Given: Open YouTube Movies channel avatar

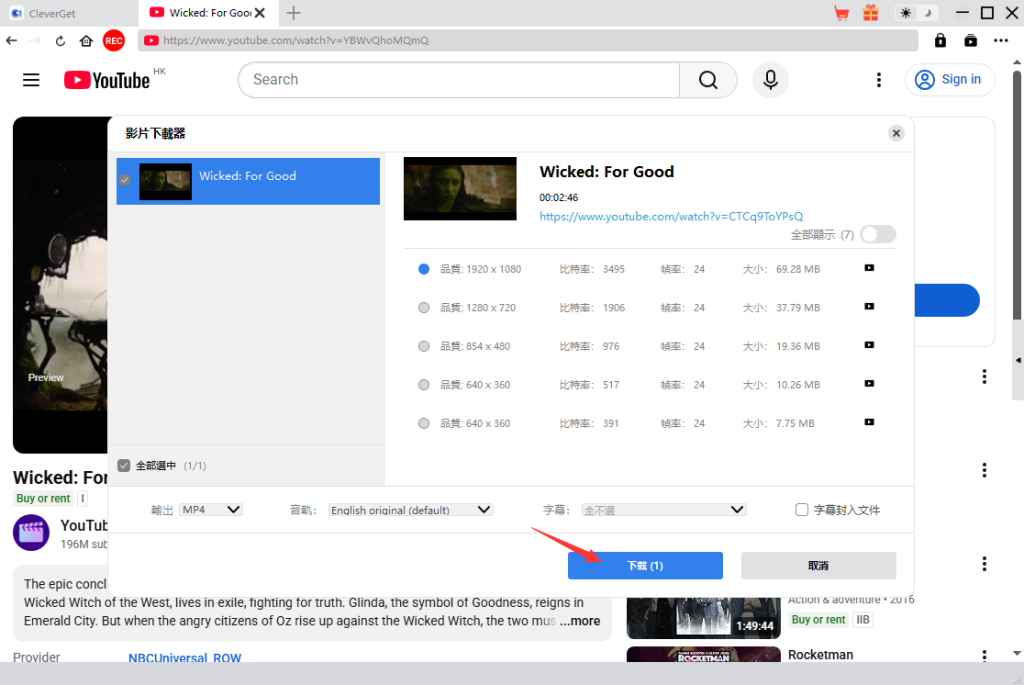Looking at the screenshot, I should pyautogui.click(x=31, y=533).
